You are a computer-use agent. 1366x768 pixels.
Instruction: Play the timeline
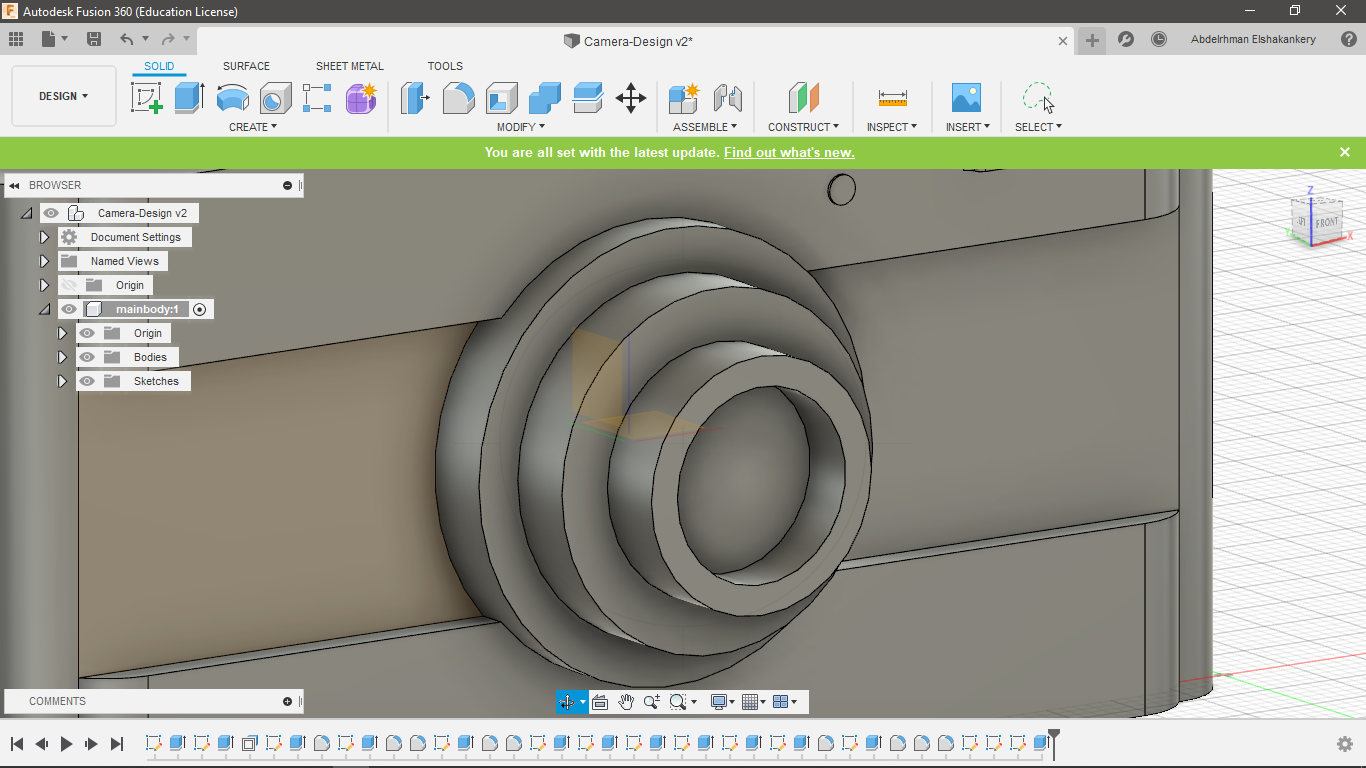click(67, 744)
